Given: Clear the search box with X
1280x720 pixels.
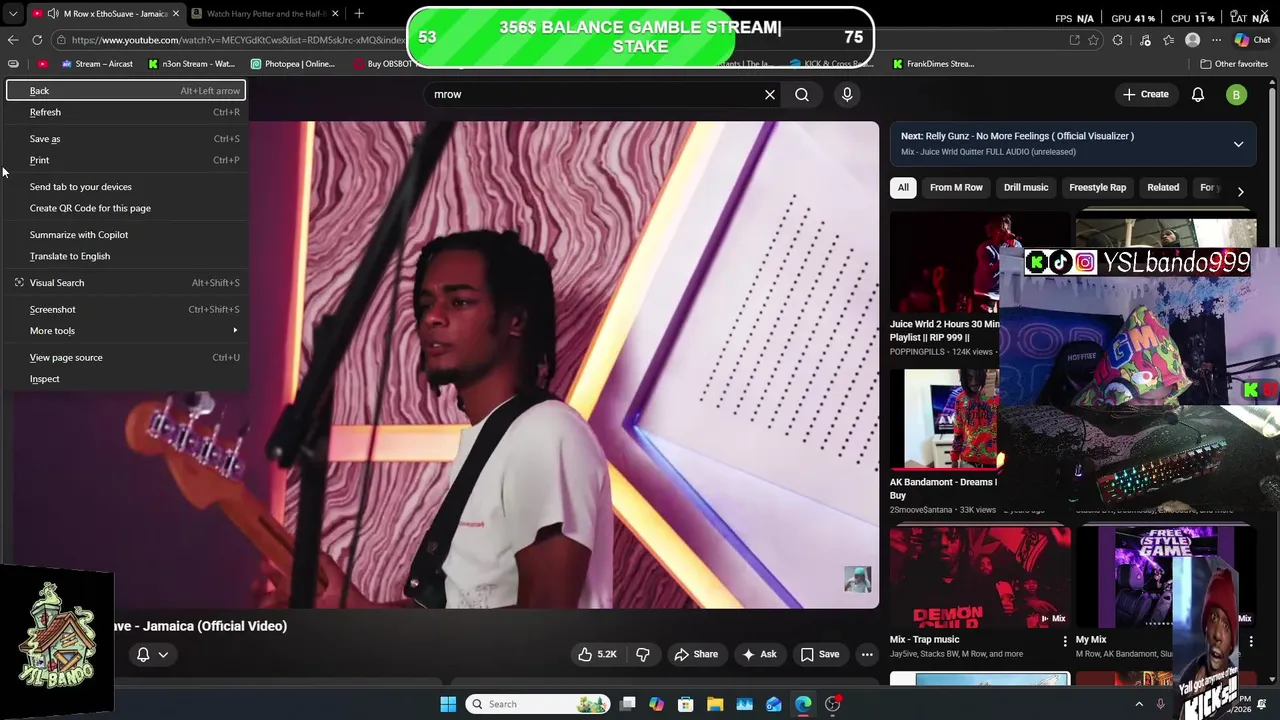Looking at the screenshot, I should 770,94.
